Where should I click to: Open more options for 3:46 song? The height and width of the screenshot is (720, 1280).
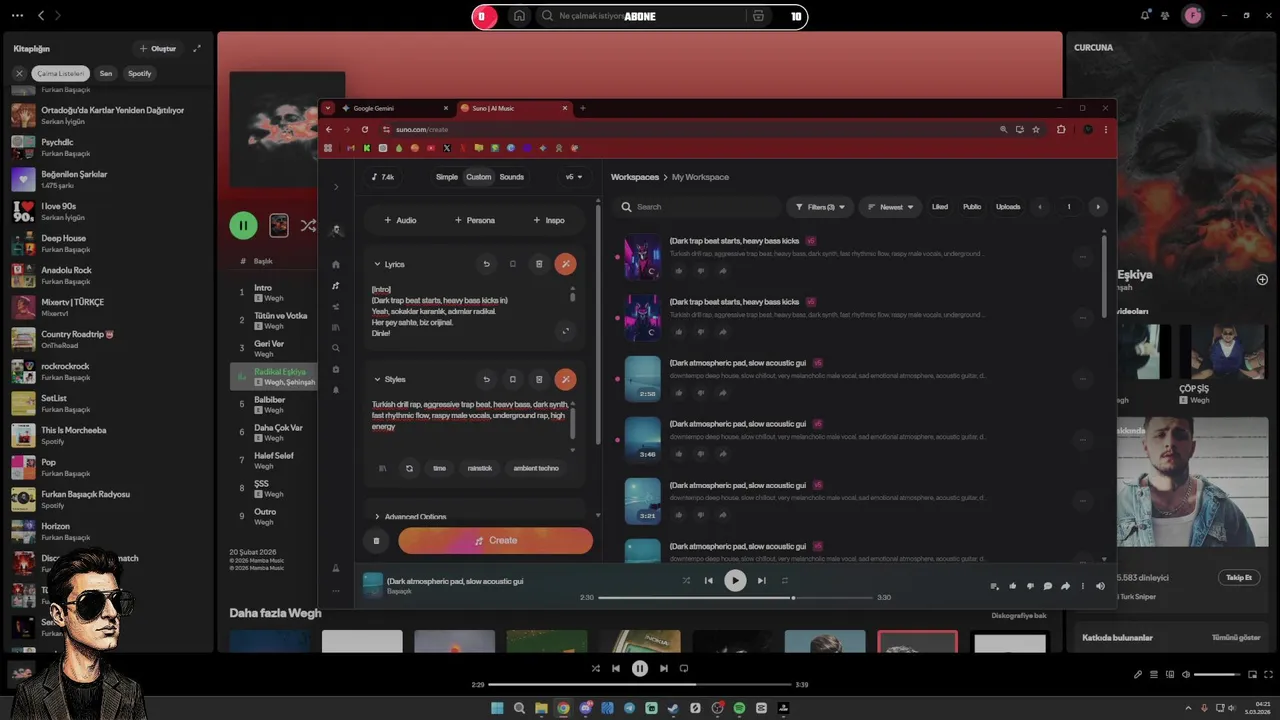click(1082, 440)
